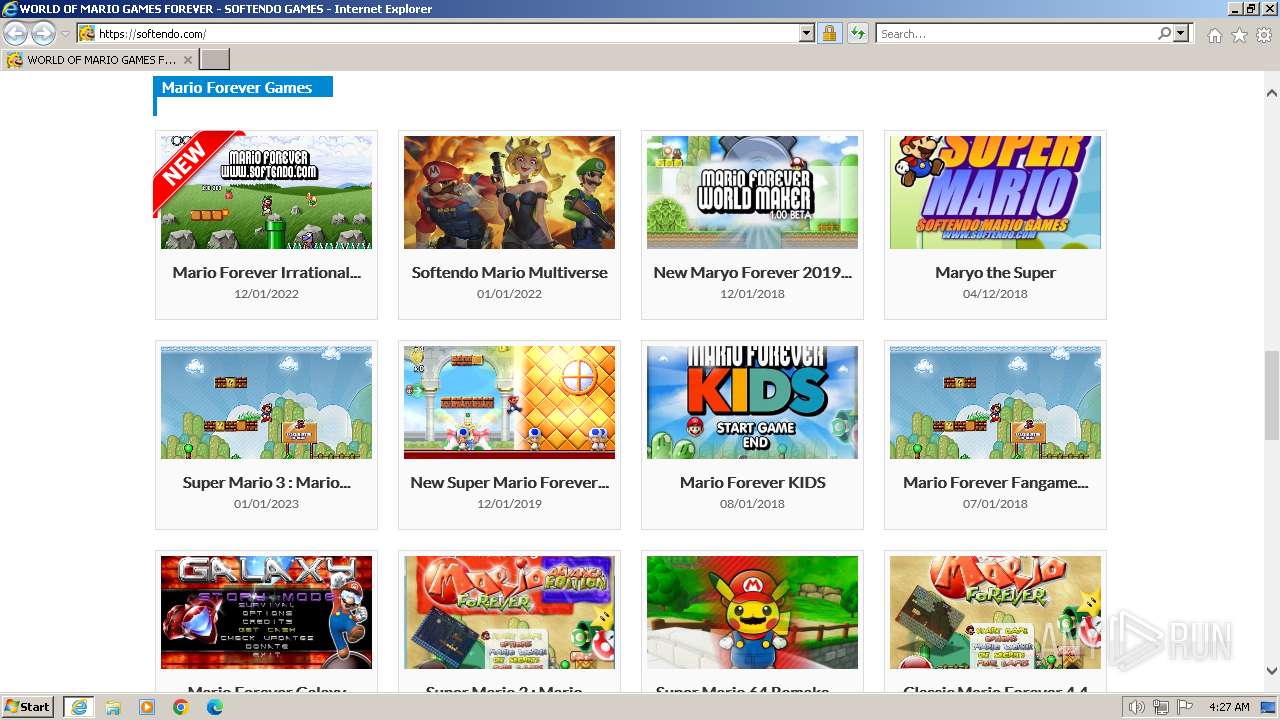This screenshot has height=720, width=1280.
Task: Open the recent pages dropdown arrow
Action: point(65,34)
